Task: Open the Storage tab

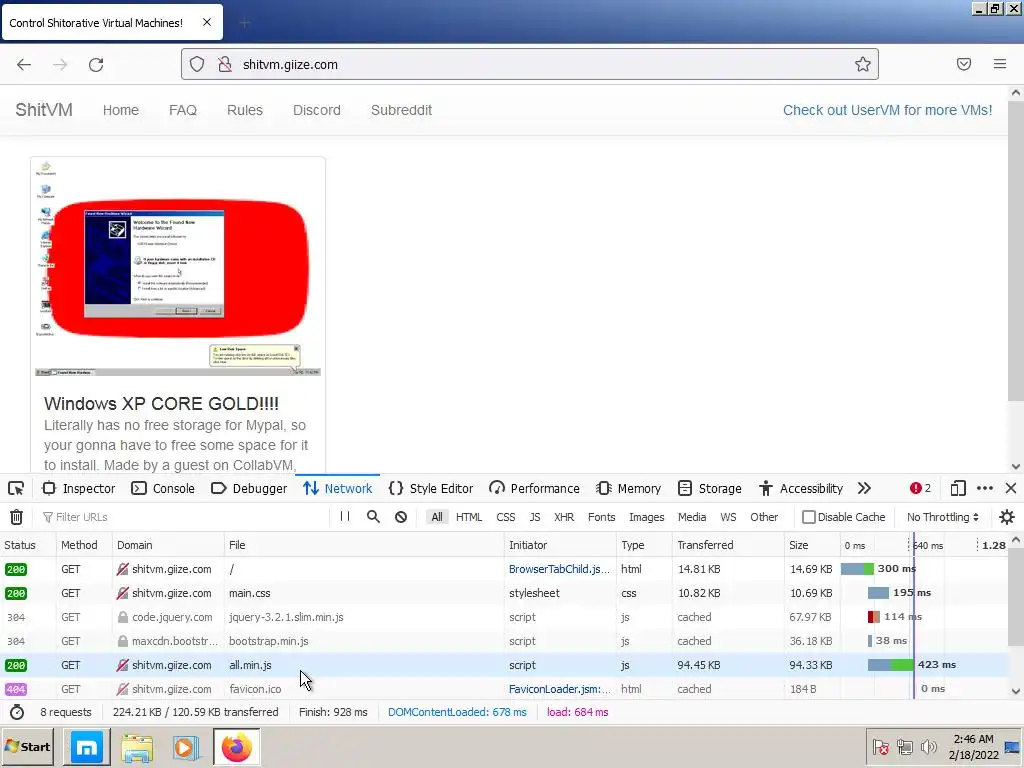Action: click(x=710, y=488)
